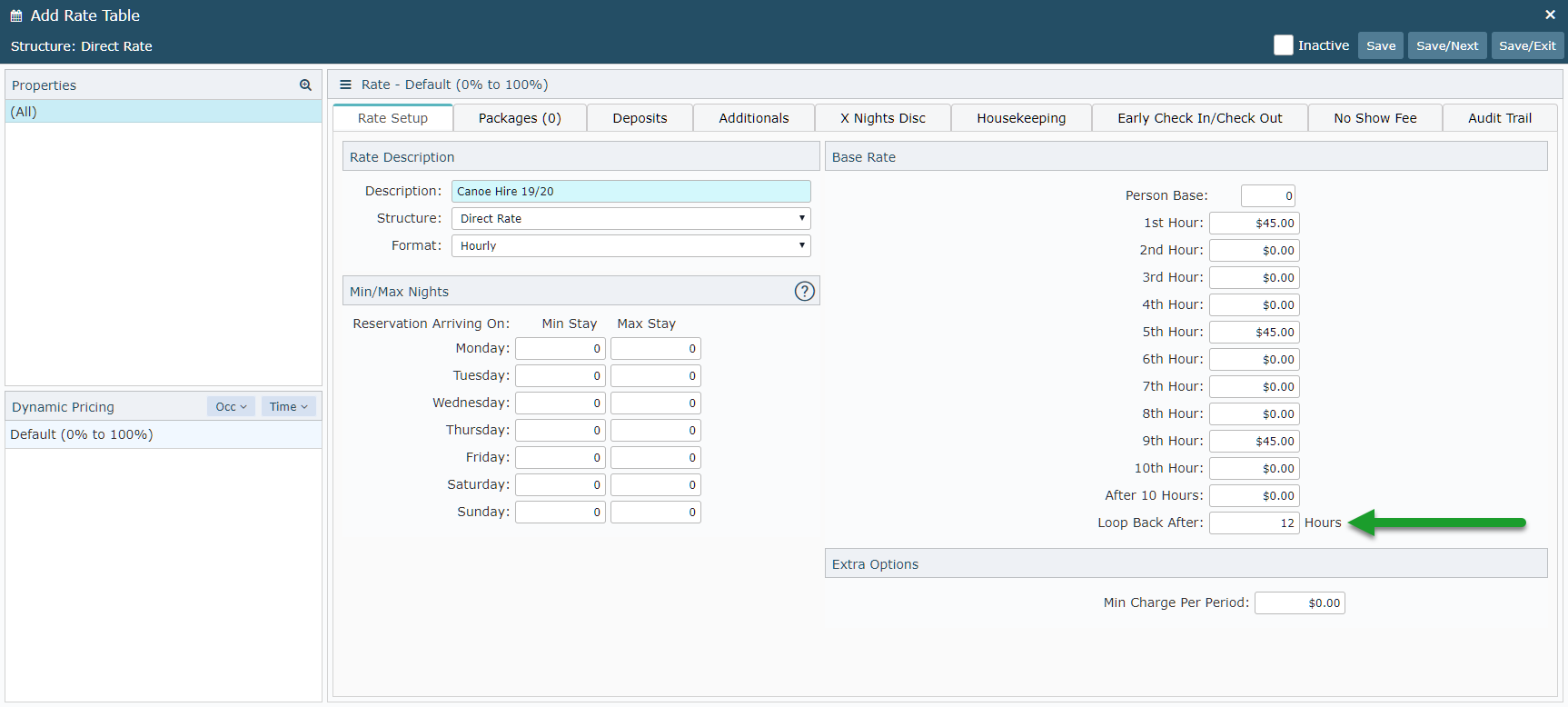Viewport: 1568px width, 707px height.
Task: Click the 2nd Hour rate field
Action: [1254, 251]
